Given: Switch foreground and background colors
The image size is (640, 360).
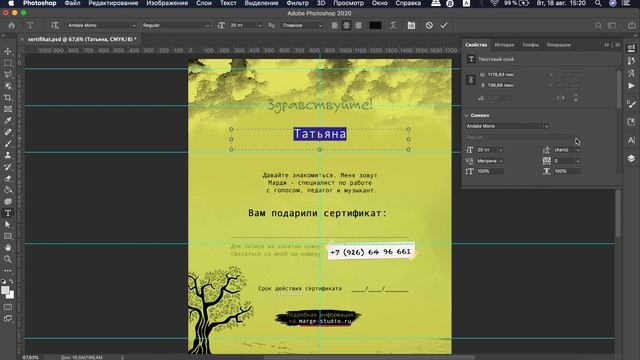Looking at the screenshot, I should coord(11,281).
